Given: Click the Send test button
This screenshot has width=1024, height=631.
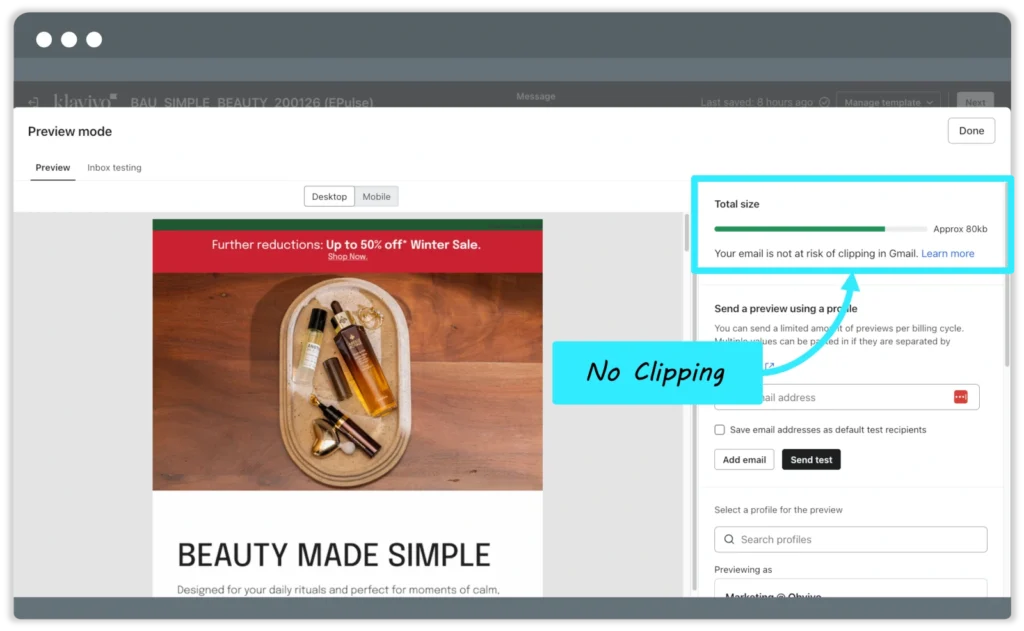Looking at the screenshot, I should coord(811,459).
